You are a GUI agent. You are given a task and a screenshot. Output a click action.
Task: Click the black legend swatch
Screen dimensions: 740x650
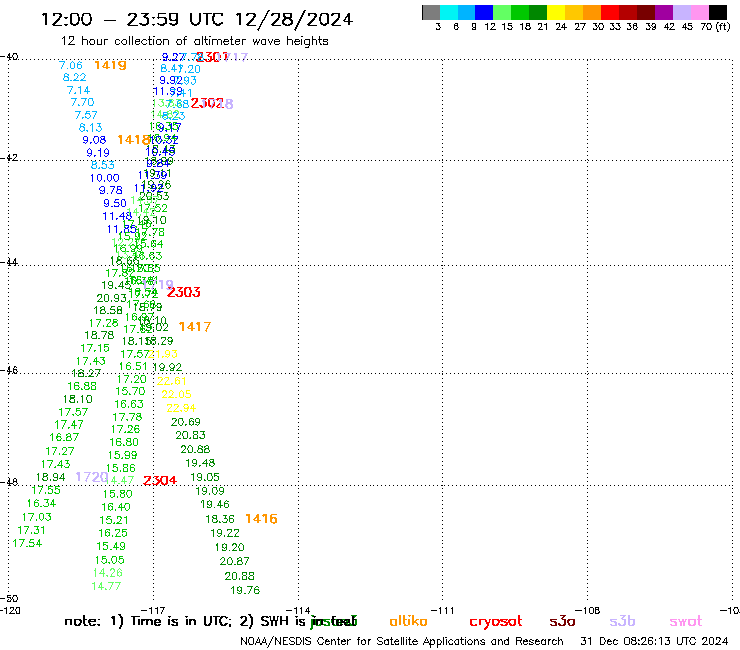pyautogui.click(x=717, y=12)
